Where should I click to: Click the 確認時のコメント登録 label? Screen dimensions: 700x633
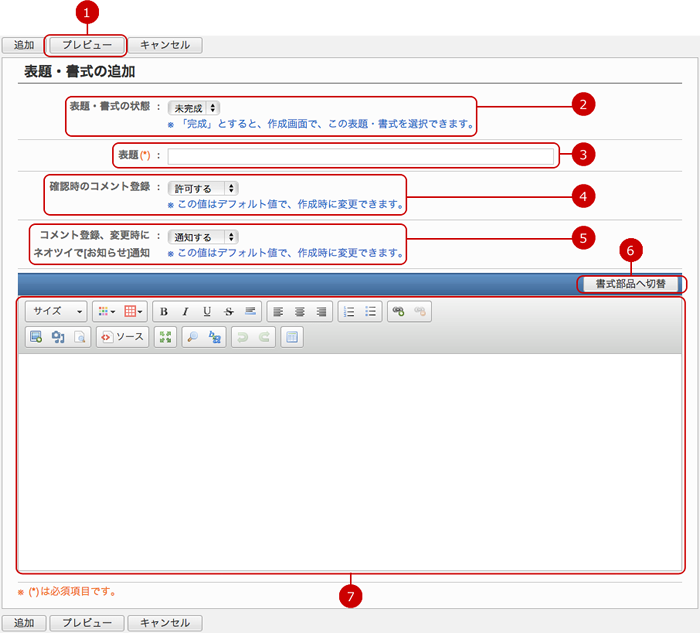(100, 187)
